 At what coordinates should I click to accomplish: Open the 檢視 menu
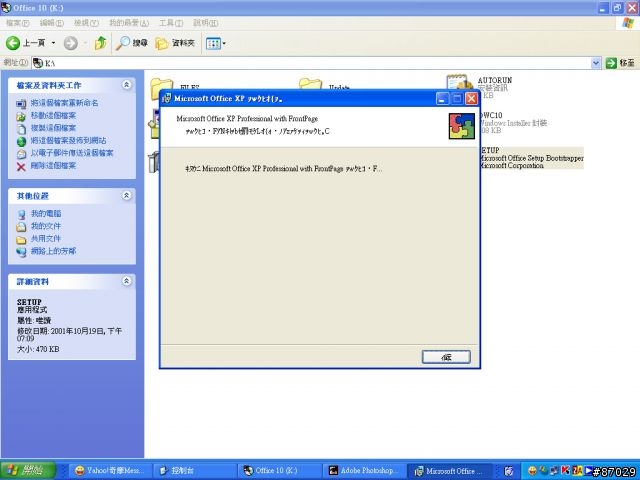(86, 23)
